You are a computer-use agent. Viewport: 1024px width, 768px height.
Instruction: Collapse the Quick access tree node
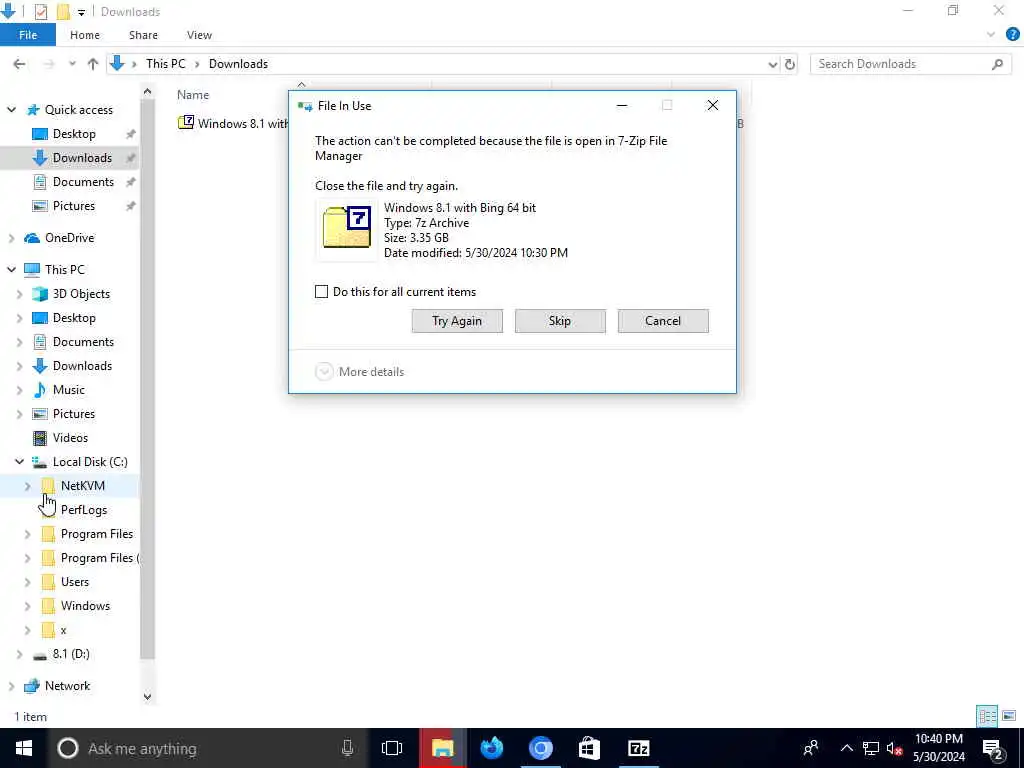[11, 110]
